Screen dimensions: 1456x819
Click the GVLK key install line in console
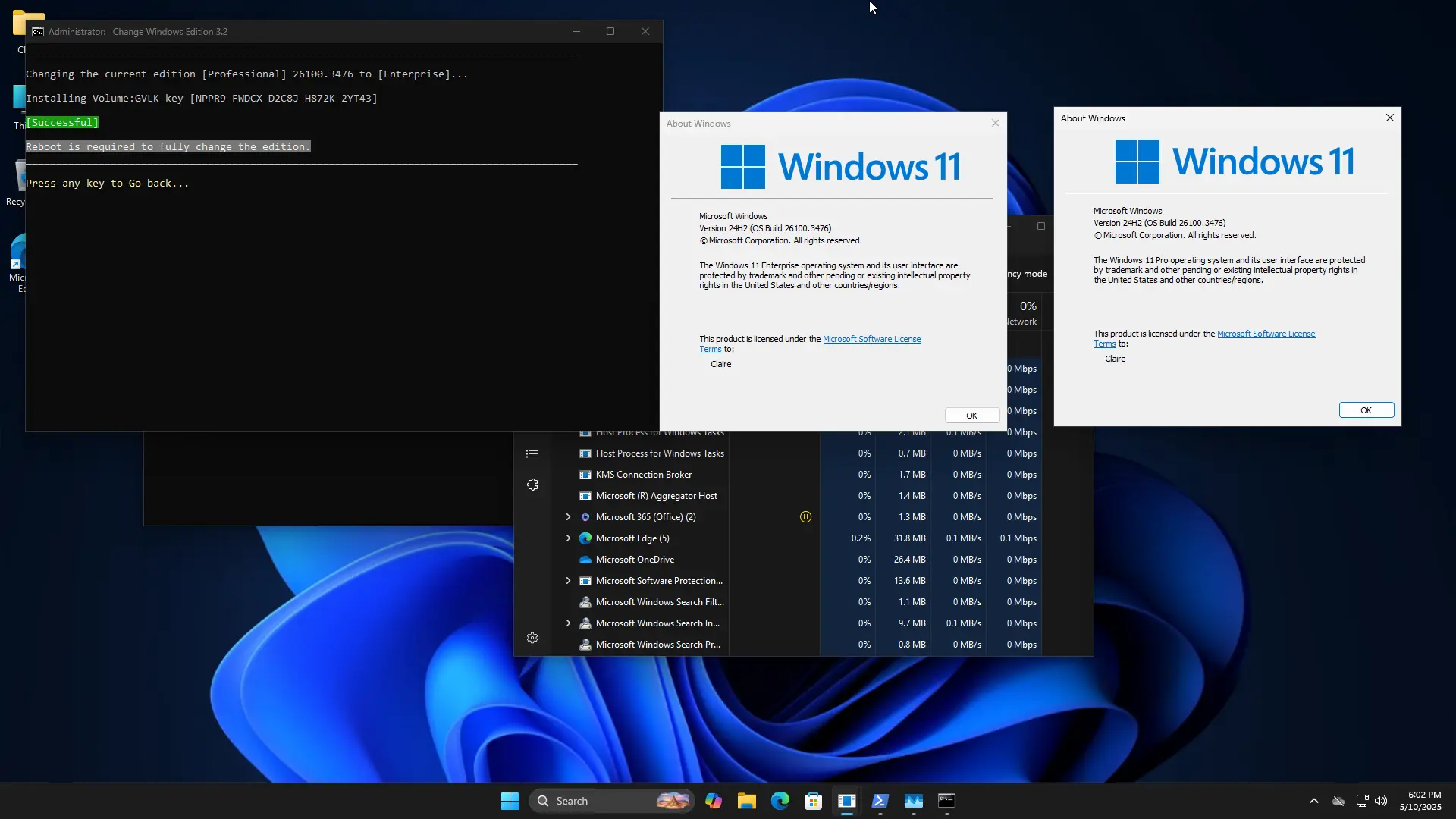pos(202,99)
